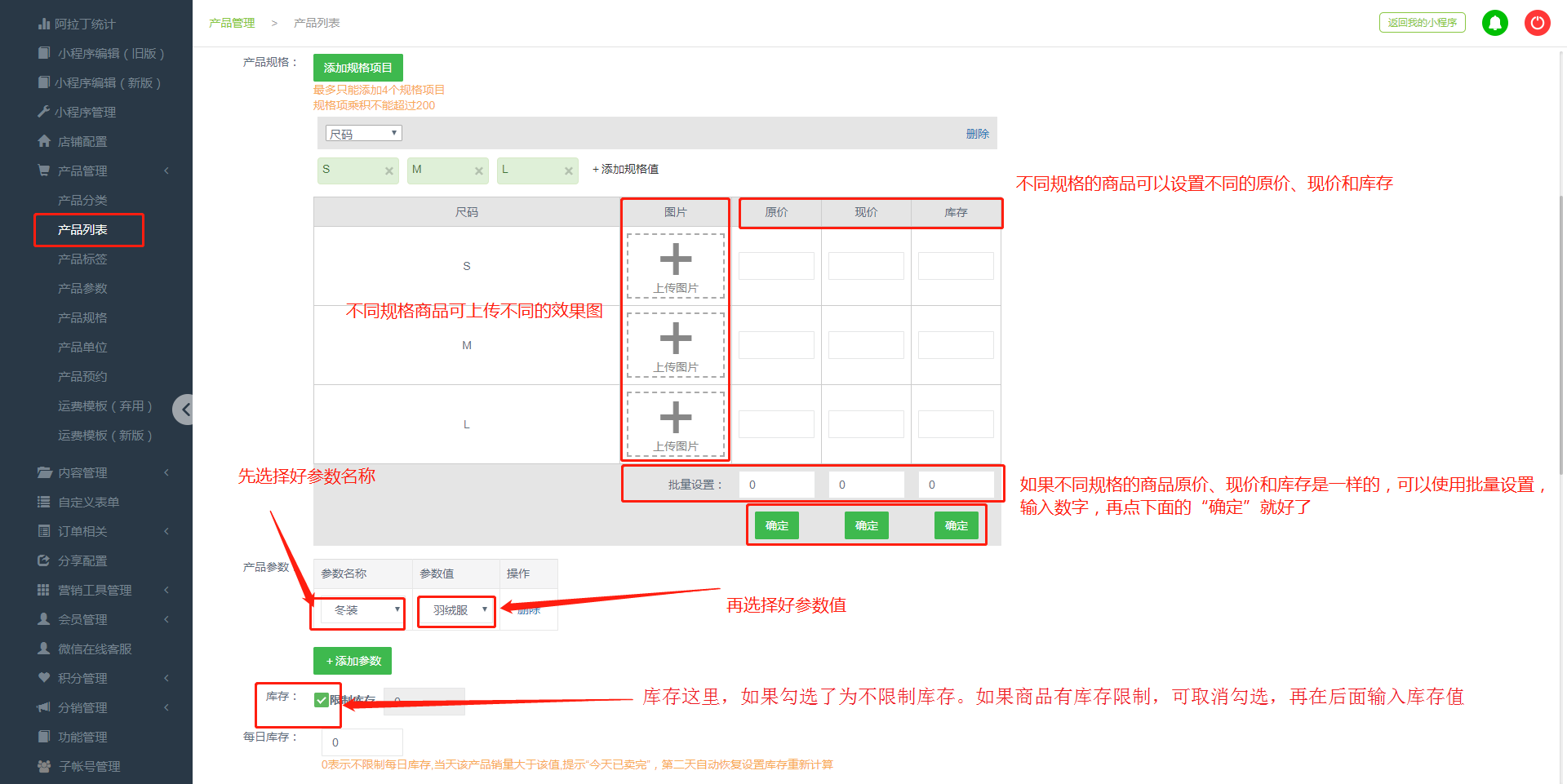Screen dimensions: 1567x784
Task: Upload image for size L row
Action: 675,424
